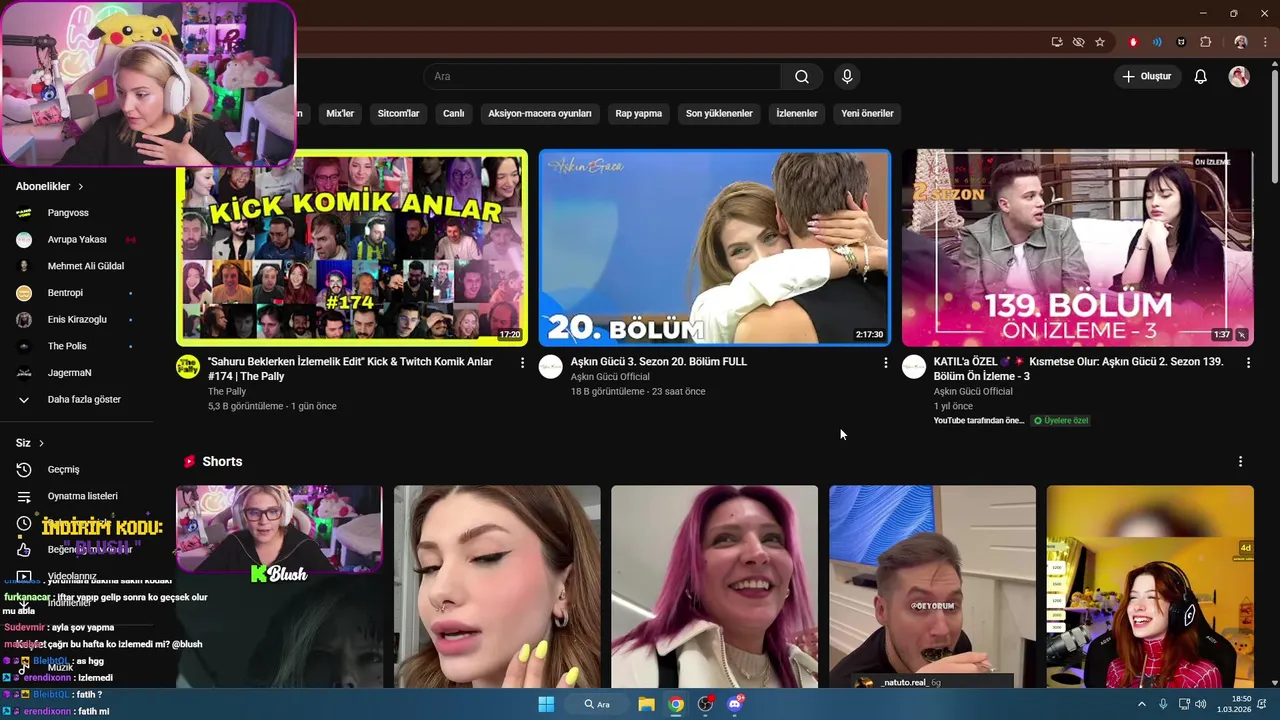Select the Canlı filter chip
1280x720 pixels.
click(454, 113)
